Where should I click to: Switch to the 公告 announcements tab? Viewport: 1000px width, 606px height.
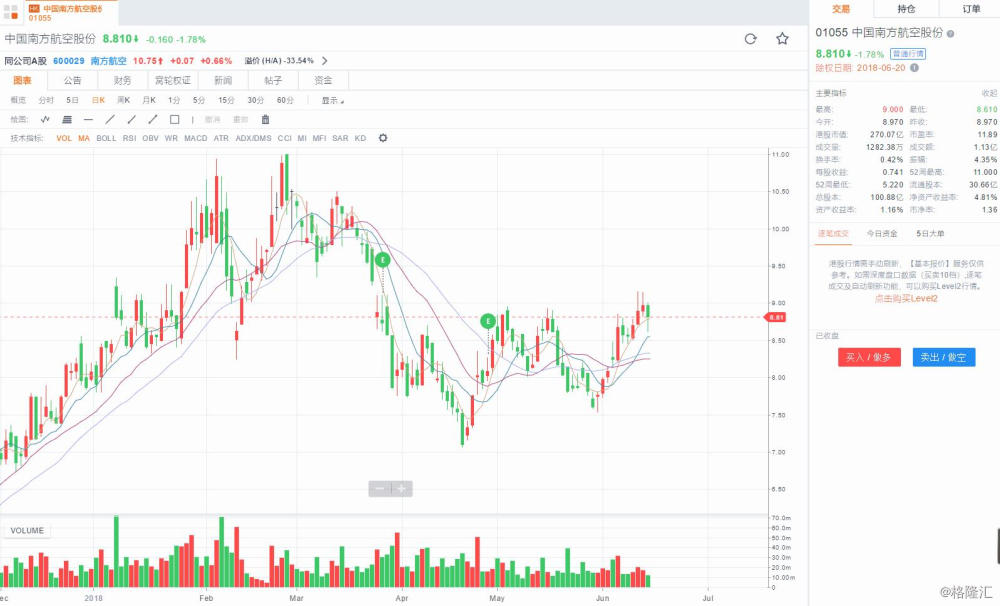(x=73, y=80)
